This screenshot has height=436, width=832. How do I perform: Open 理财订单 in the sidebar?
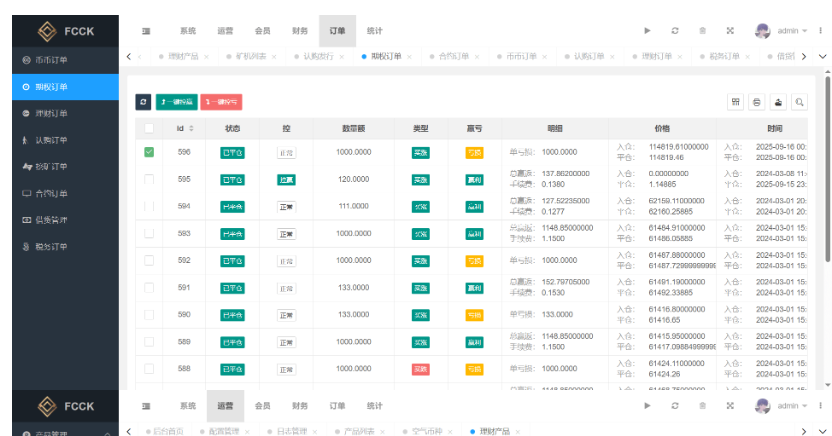[x=65, y=114]
